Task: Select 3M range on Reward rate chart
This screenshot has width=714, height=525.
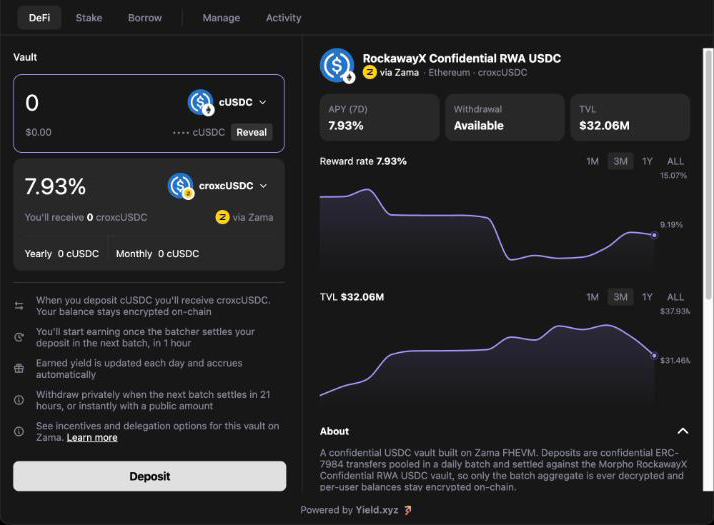Action: click(x=620, y=161)
